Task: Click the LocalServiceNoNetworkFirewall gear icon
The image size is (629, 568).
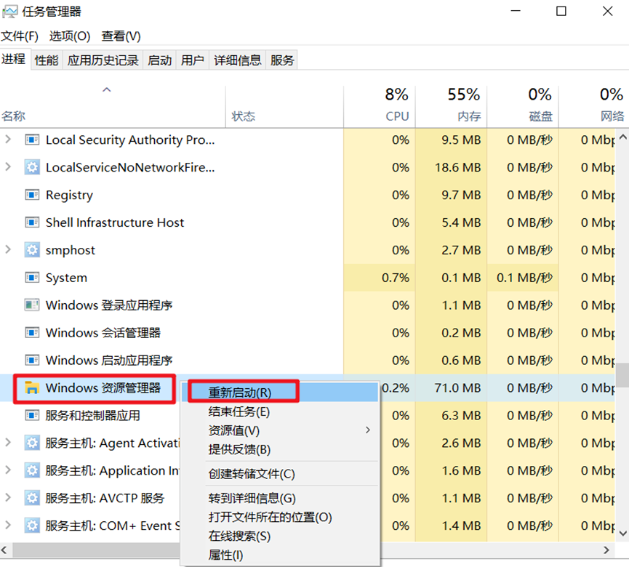Action: [32, 167]
